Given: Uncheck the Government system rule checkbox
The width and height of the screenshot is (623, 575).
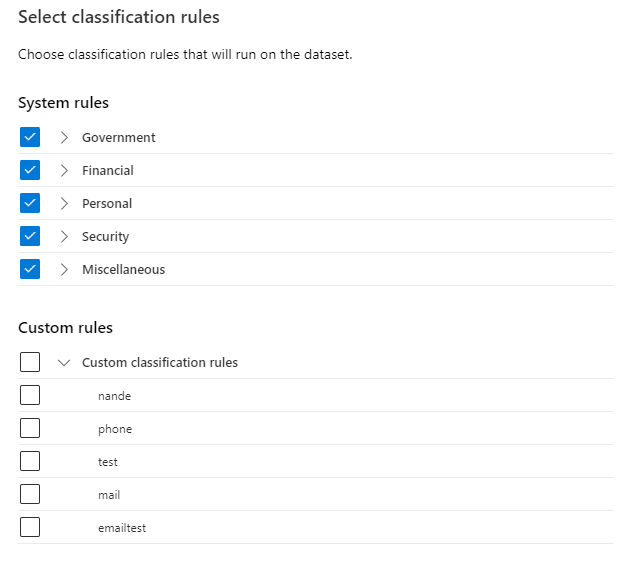Looking at the screenshot, I should click(30, 137).
